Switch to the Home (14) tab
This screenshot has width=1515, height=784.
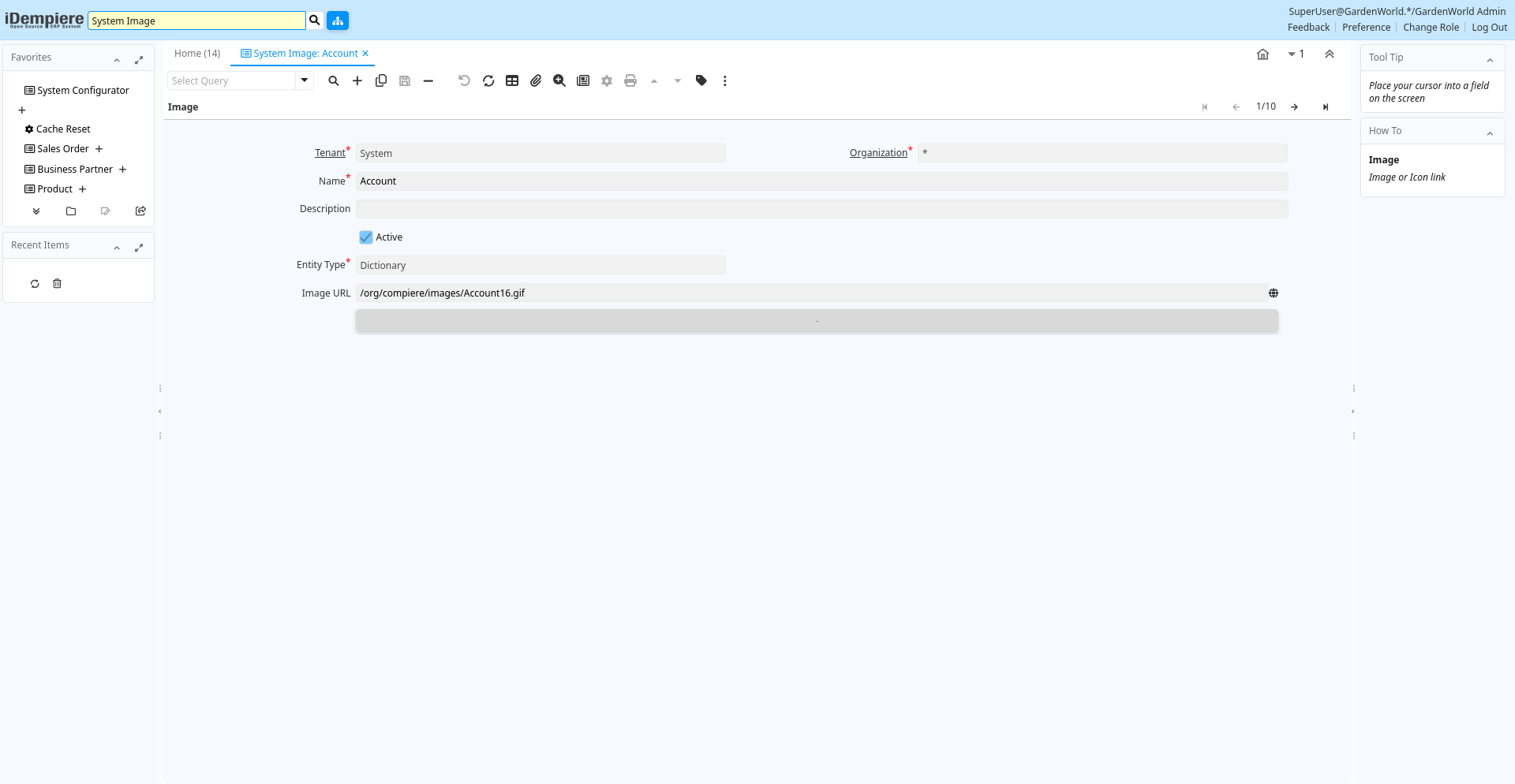coord(197,54)
